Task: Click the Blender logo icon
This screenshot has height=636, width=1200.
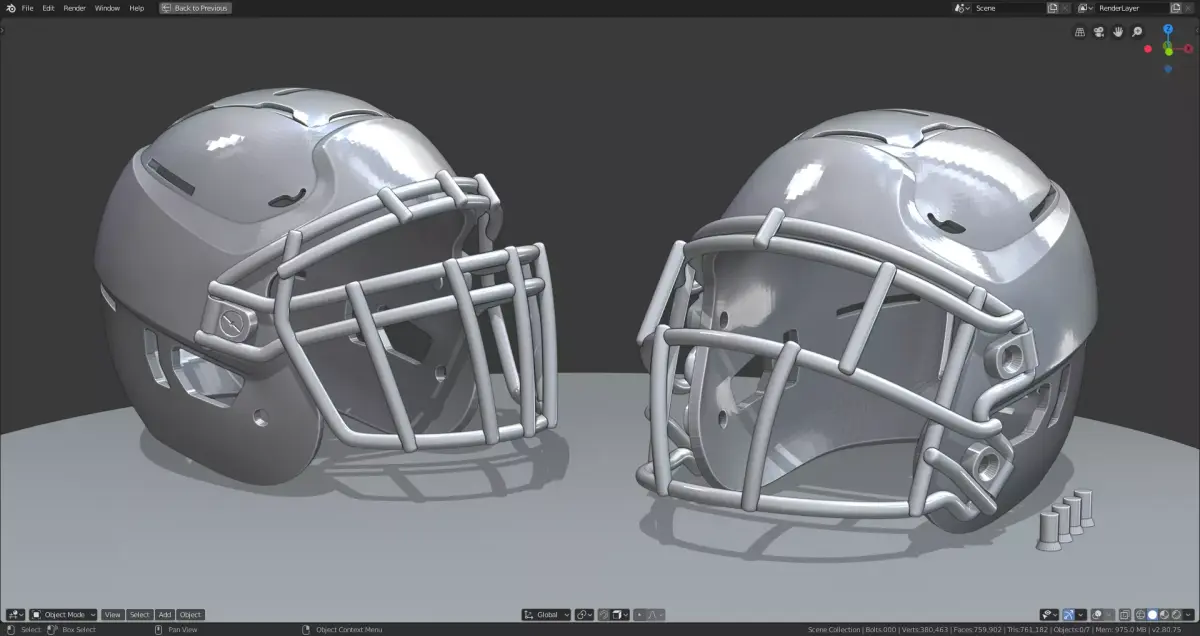Action: coord(10,8)
